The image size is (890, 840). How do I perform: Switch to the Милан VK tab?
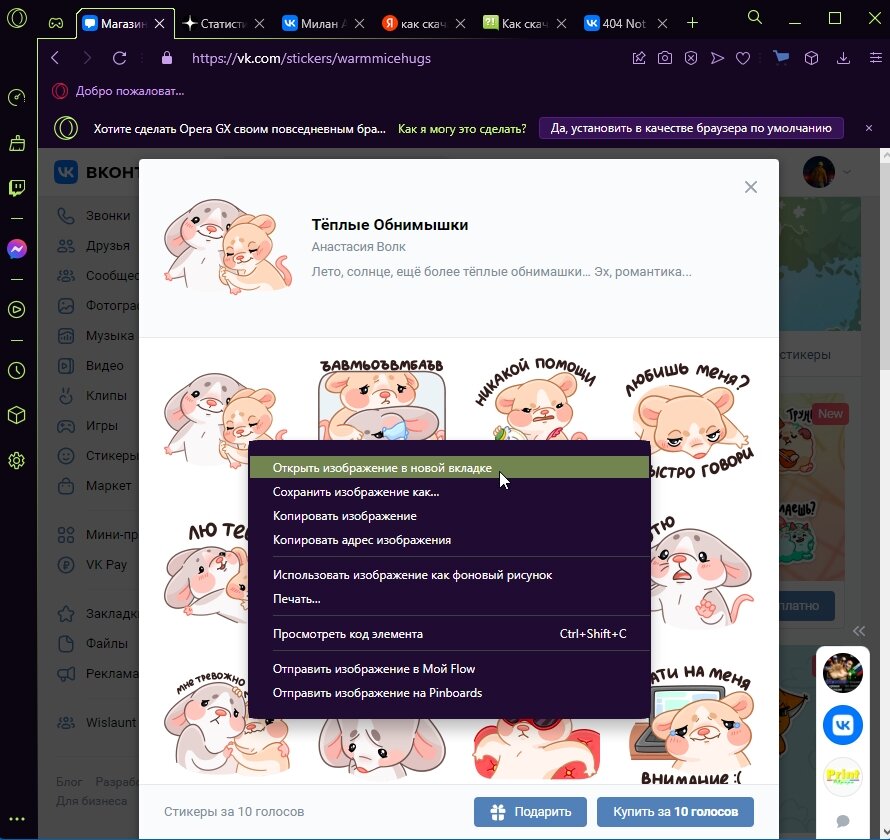[323, 24]
